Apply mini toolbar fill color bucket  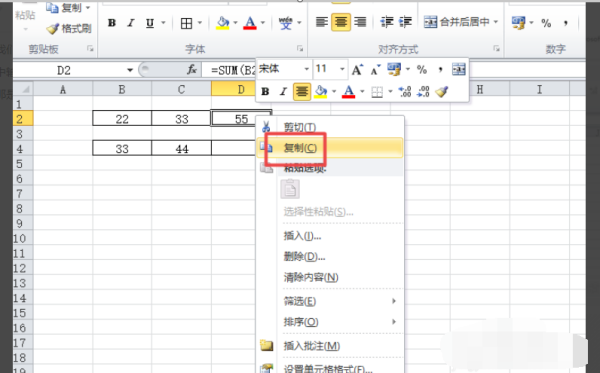coord(321,92)
